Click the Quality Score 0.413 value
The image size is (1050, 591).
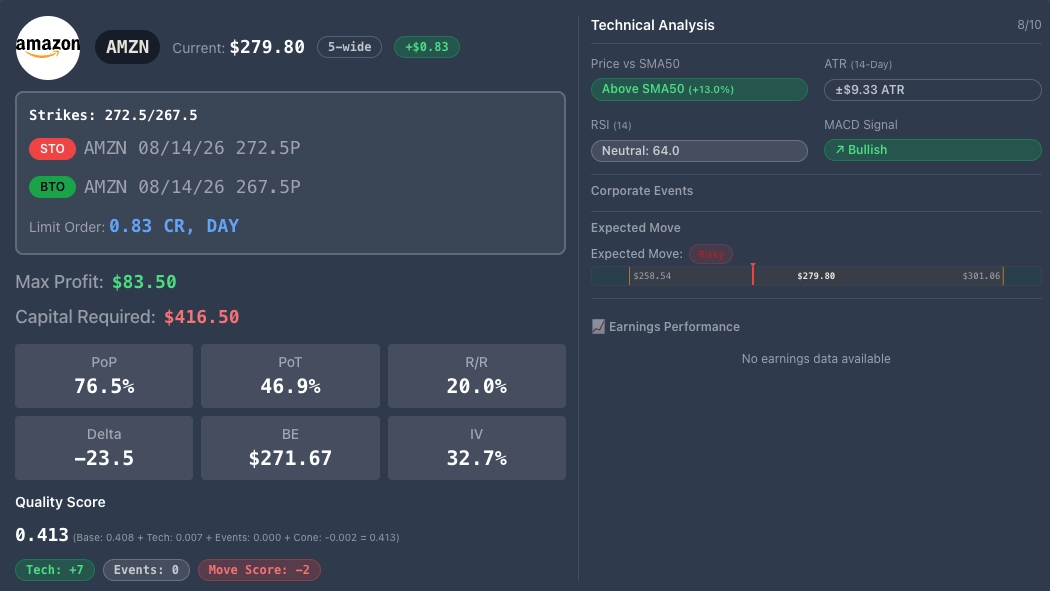[42, 535]
